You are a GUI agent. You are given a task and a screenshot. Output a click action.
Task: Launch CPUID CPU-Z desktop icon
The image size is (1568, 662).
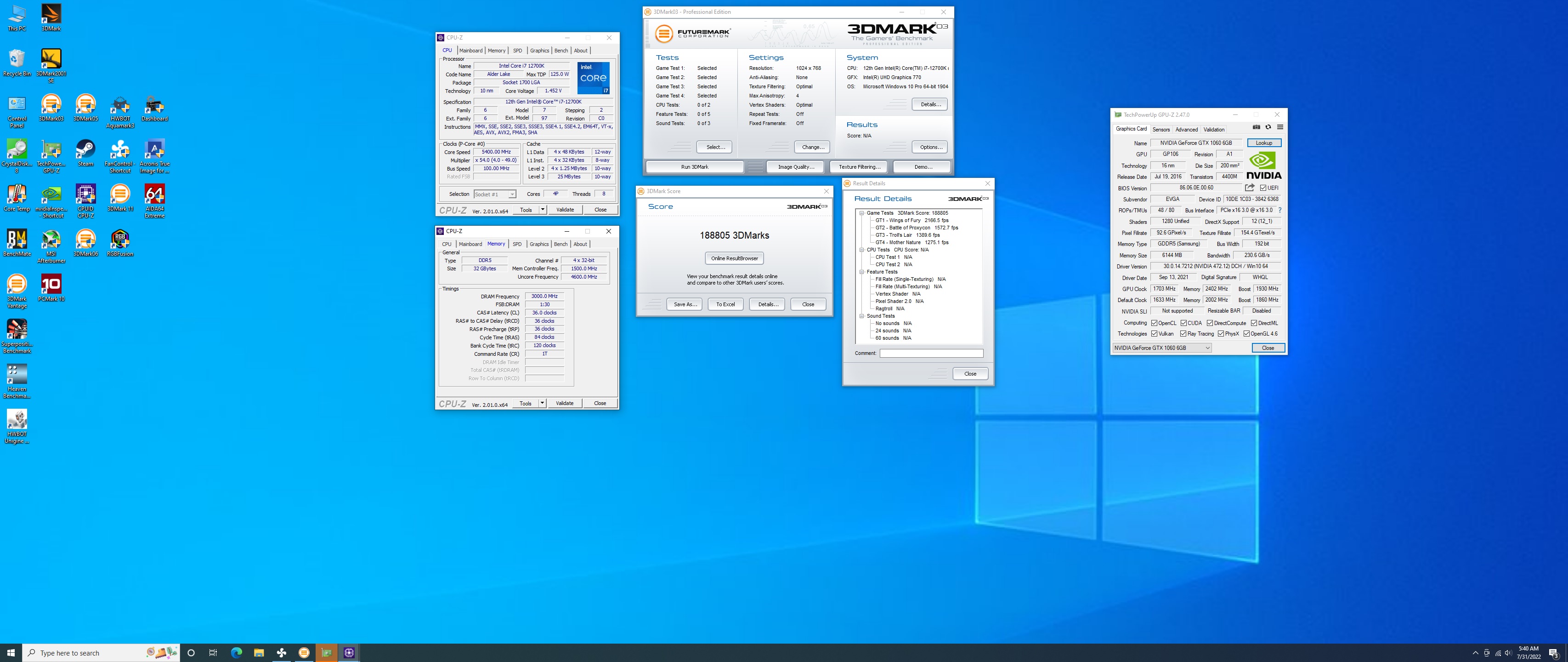(x=85, y=201)
